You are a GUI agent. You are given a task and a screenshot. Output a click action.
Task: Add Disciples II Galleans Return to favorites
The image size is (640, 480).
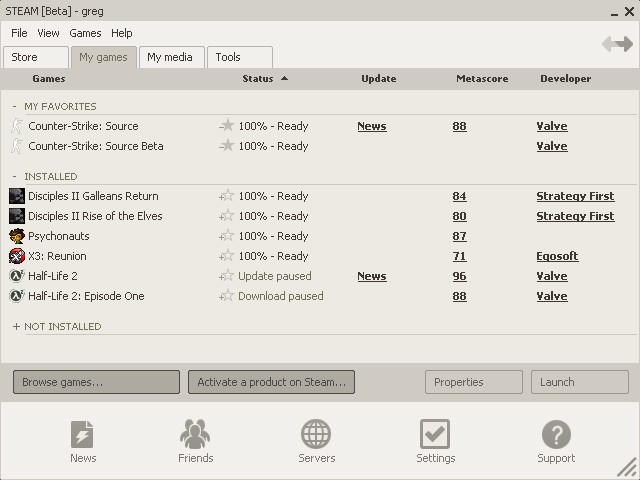(227, 196)
